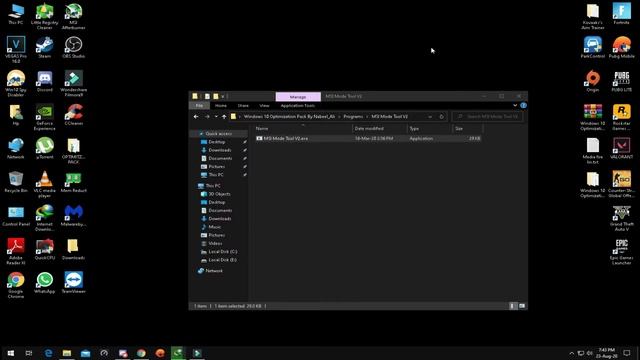640x360 pixels.
Task: Open Microsoft Edge from the taskbar
Action: click(48, 353)
